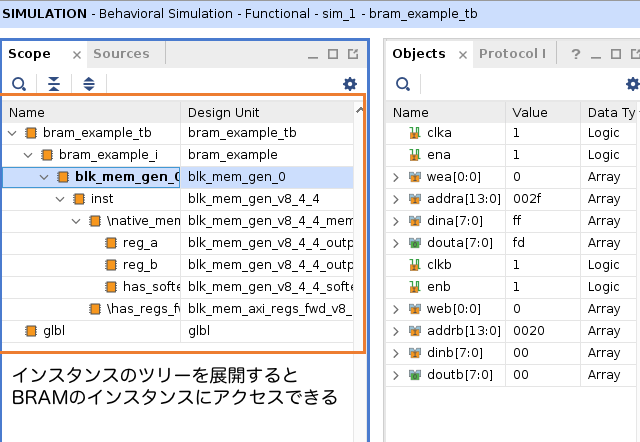Click the Collapse All icon in Scope
640x442 pixels.
[54, 84]
